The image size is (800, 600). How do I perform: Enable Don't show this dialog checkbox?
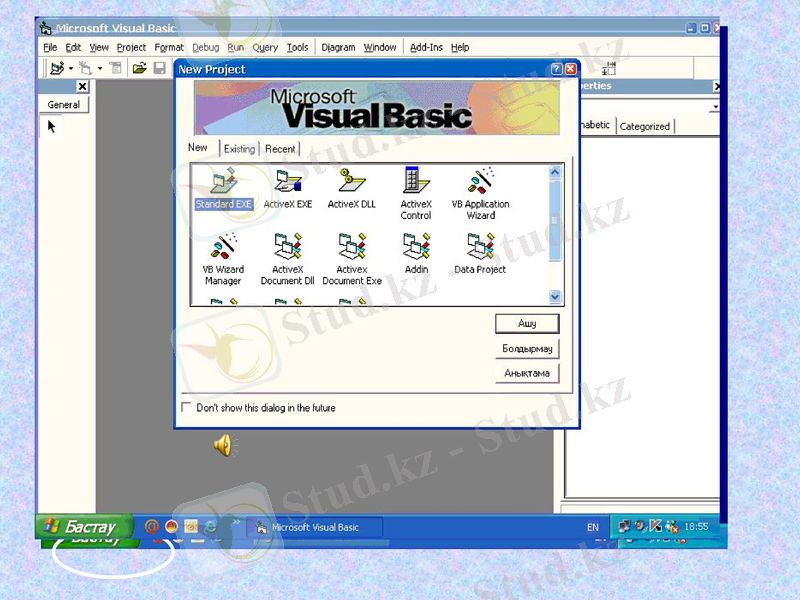[x=186, y=408]
